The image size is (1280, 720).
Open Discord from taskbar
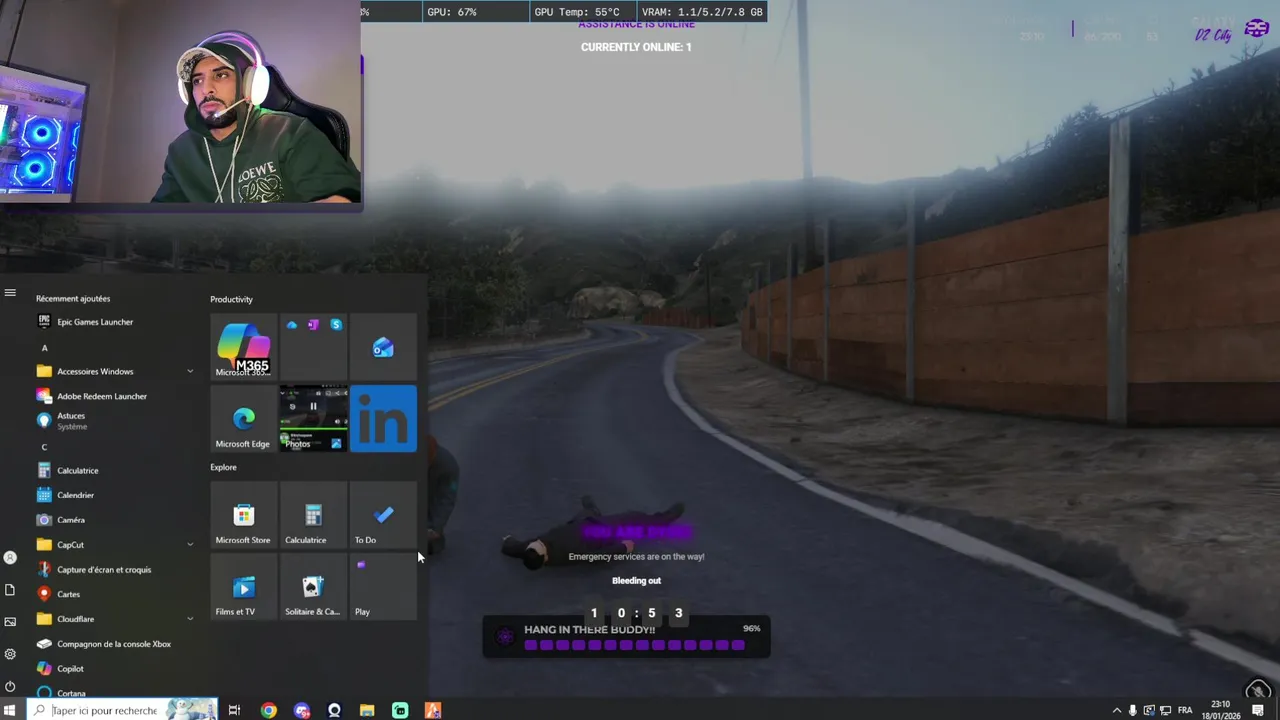(x=302, y=710)
